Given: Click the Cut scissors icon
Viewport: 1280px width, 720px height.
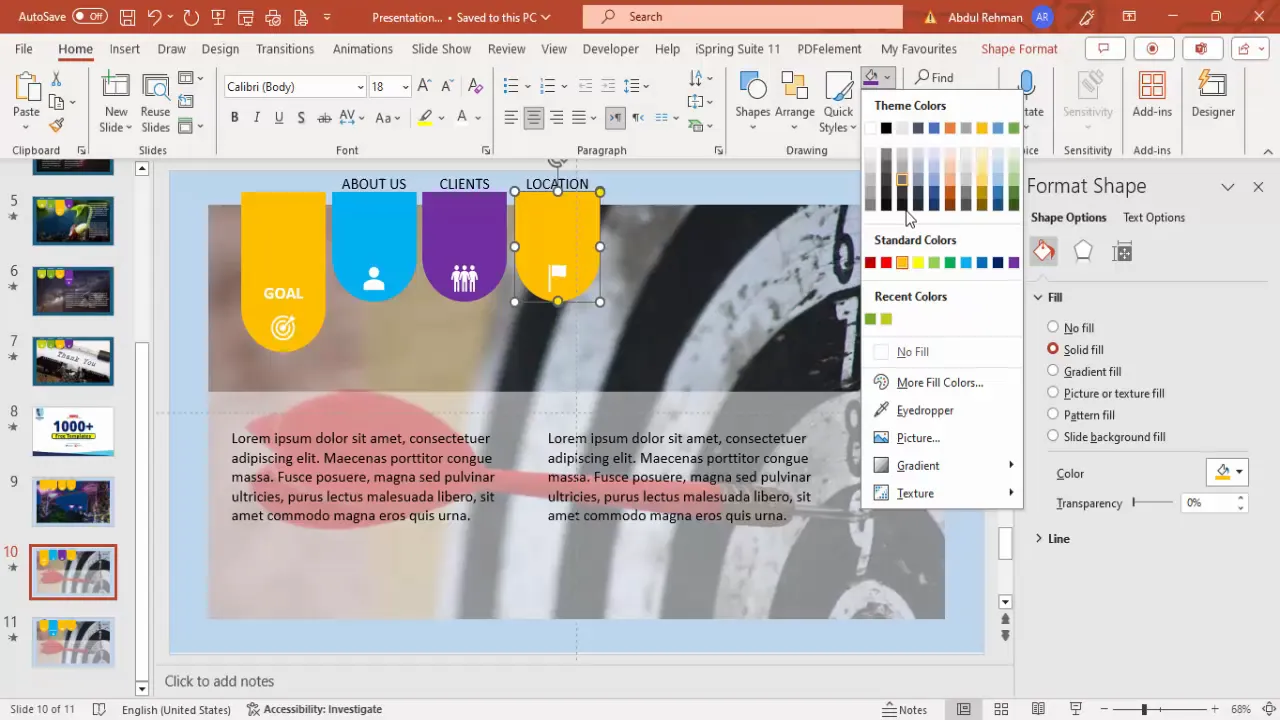Looking at the screenshot, I should pos(56,78).
